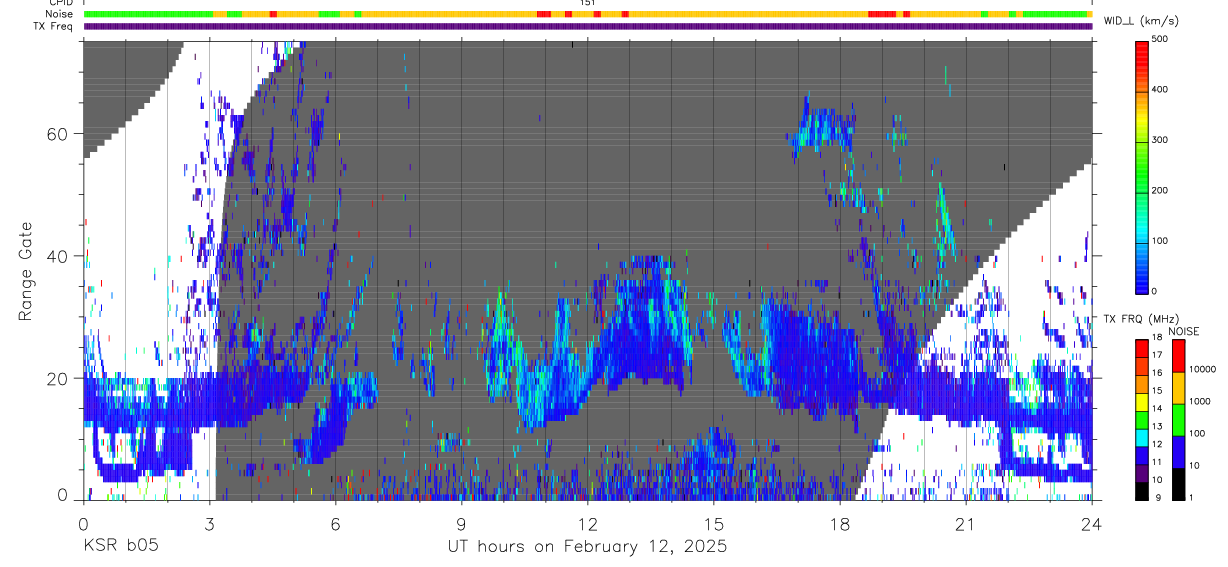
Task: Click the red top segment of TX FRQ colorbar
Action: point(1143,349)
